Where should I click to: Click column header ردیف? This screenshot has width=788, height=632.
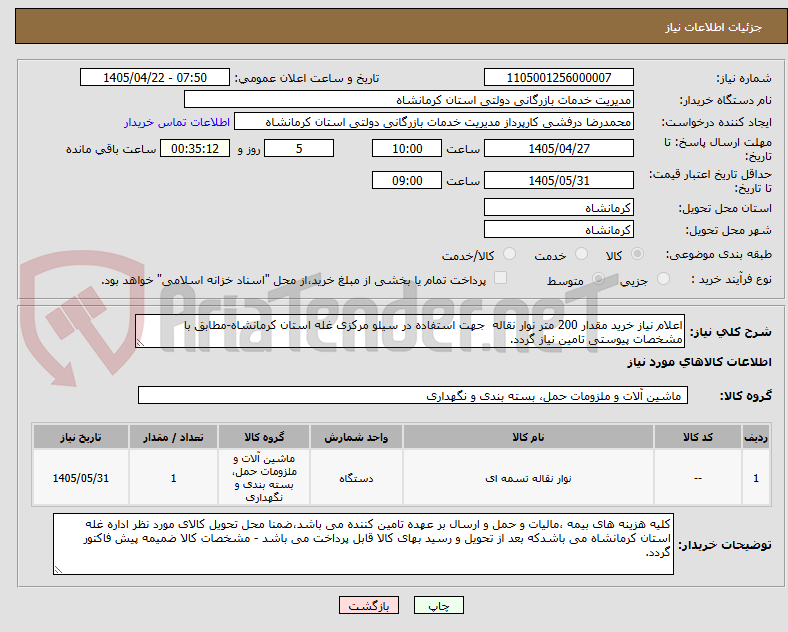[756, 437]
